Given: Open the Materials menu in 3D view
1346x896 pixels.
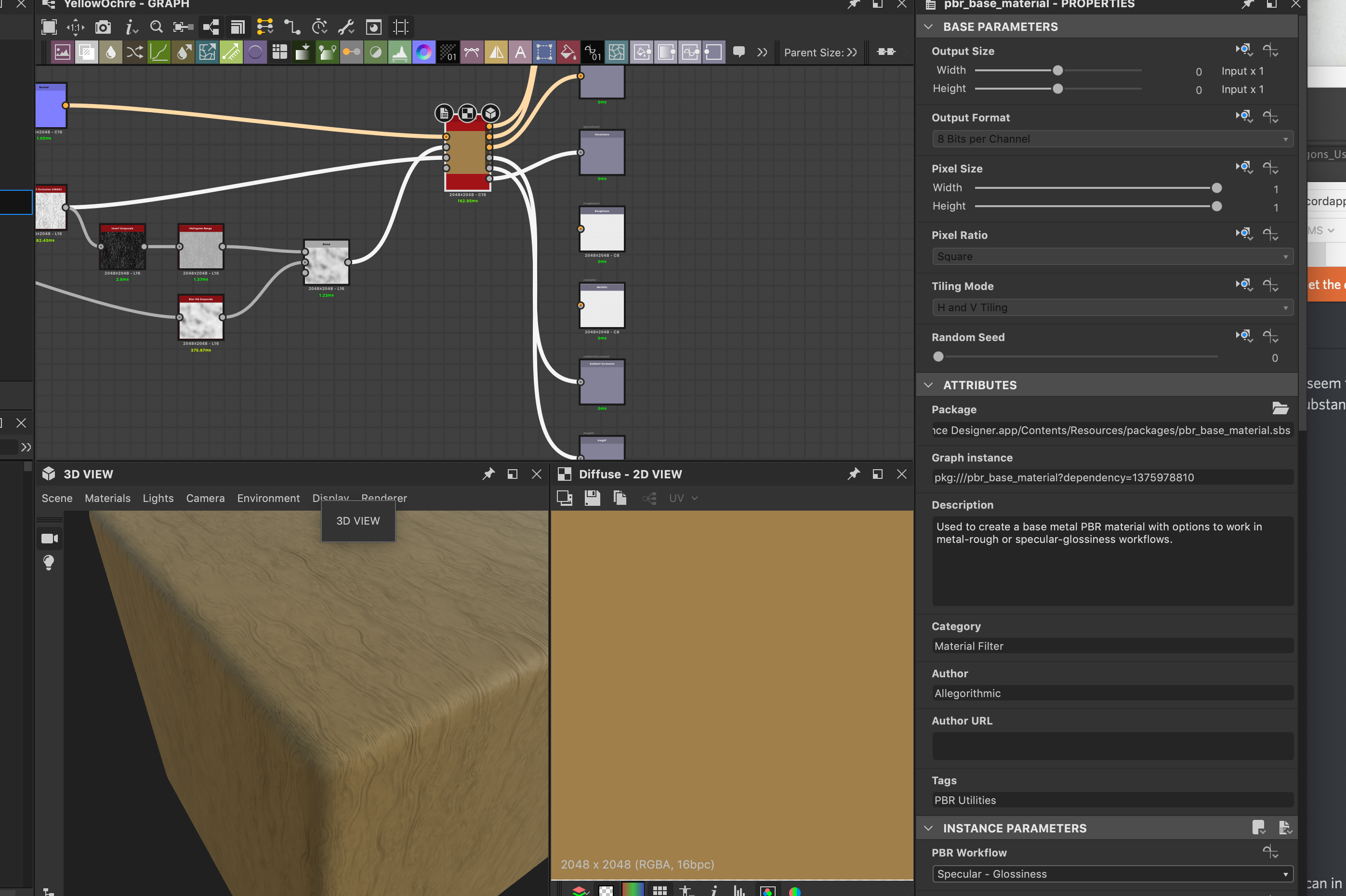Looking at the screenshot, I should point(107,498).
